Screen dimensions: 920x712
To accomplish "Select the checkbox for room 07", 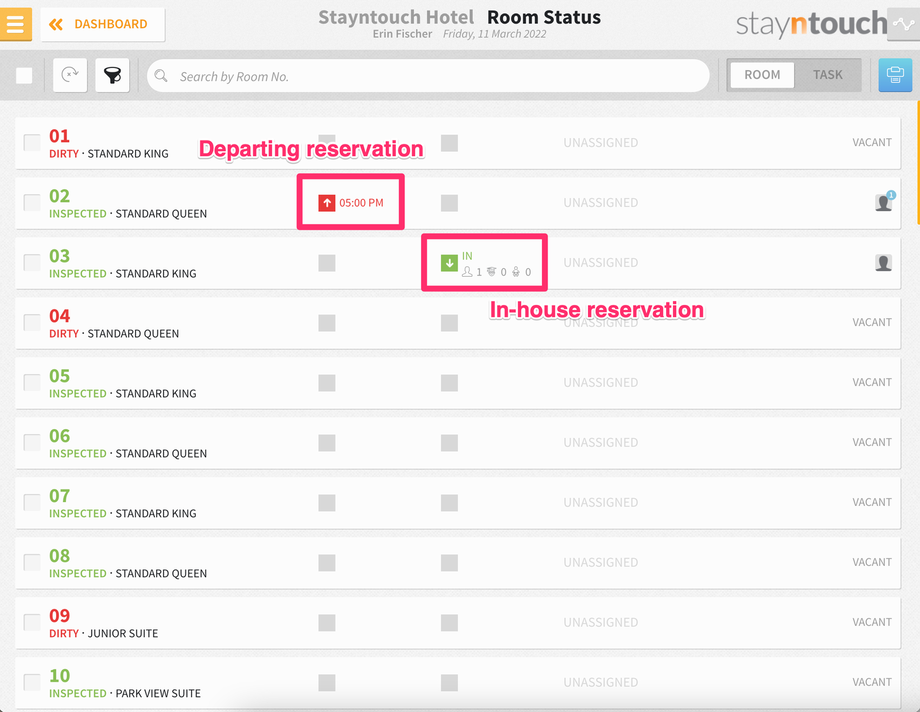I will click(32, 502).
